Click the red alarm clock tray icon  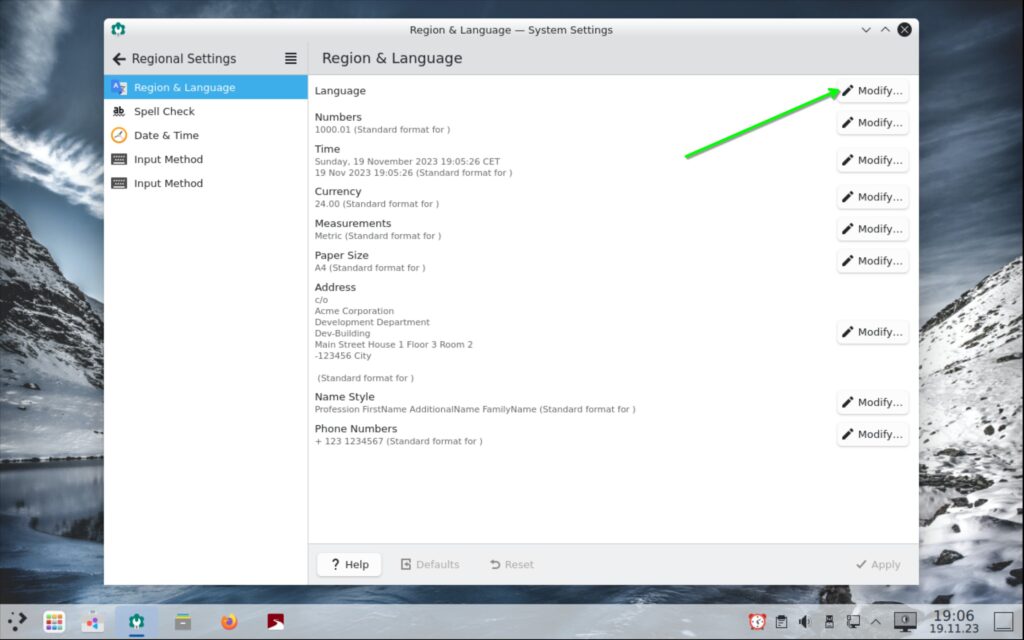click(758, 622)
